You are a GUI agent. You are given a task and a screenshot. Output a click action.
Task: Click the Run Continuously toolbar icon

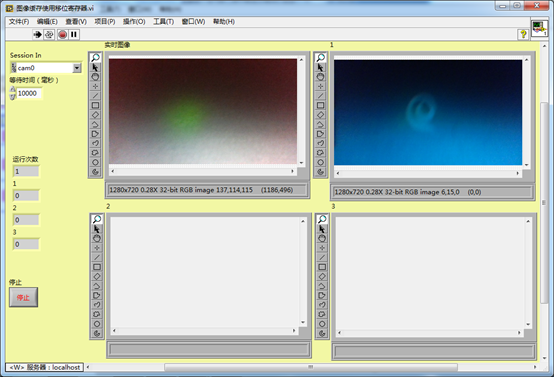point(49,34)
